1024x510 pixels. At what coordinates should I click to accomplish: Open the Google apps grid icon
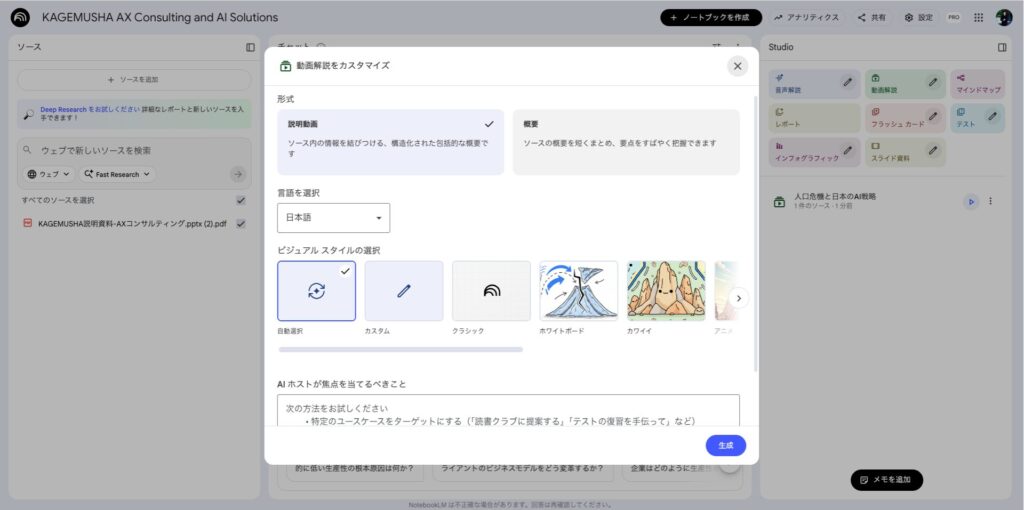pos(978,17)
